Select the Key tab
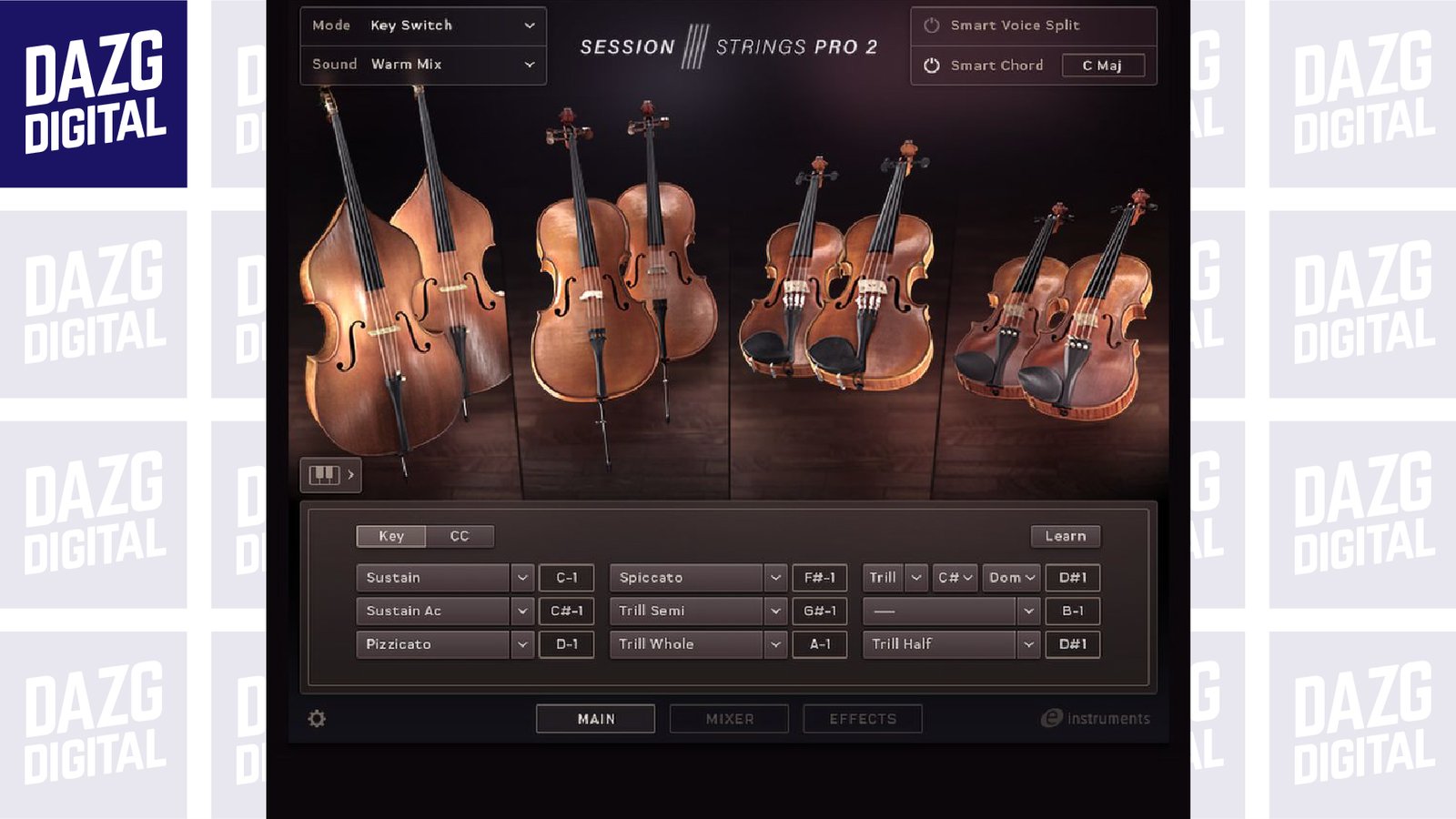 click(x=391, y=536)
